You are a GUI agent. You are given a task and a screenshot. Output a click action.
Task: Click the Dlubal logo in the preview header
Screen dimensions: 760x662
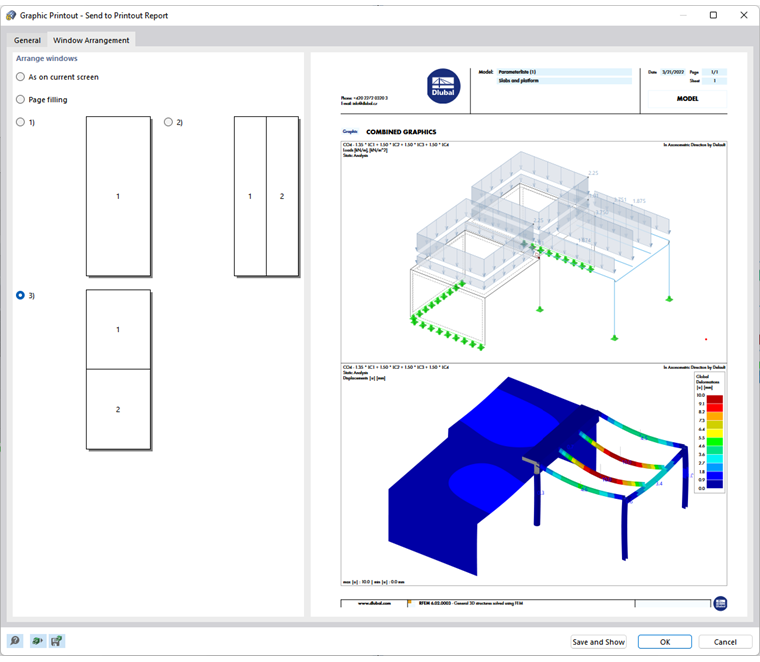[x=443, y=86]
